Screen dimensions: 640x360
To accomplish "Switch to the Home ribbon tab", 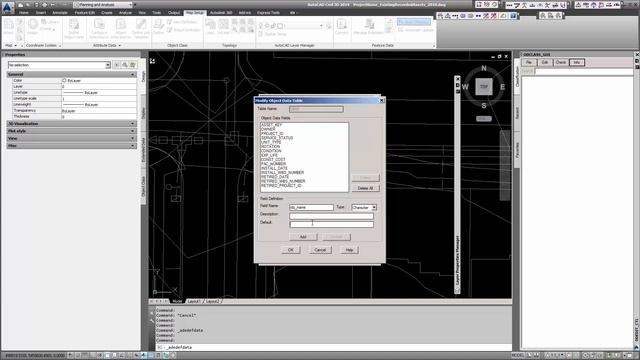I will click(24, 13).
